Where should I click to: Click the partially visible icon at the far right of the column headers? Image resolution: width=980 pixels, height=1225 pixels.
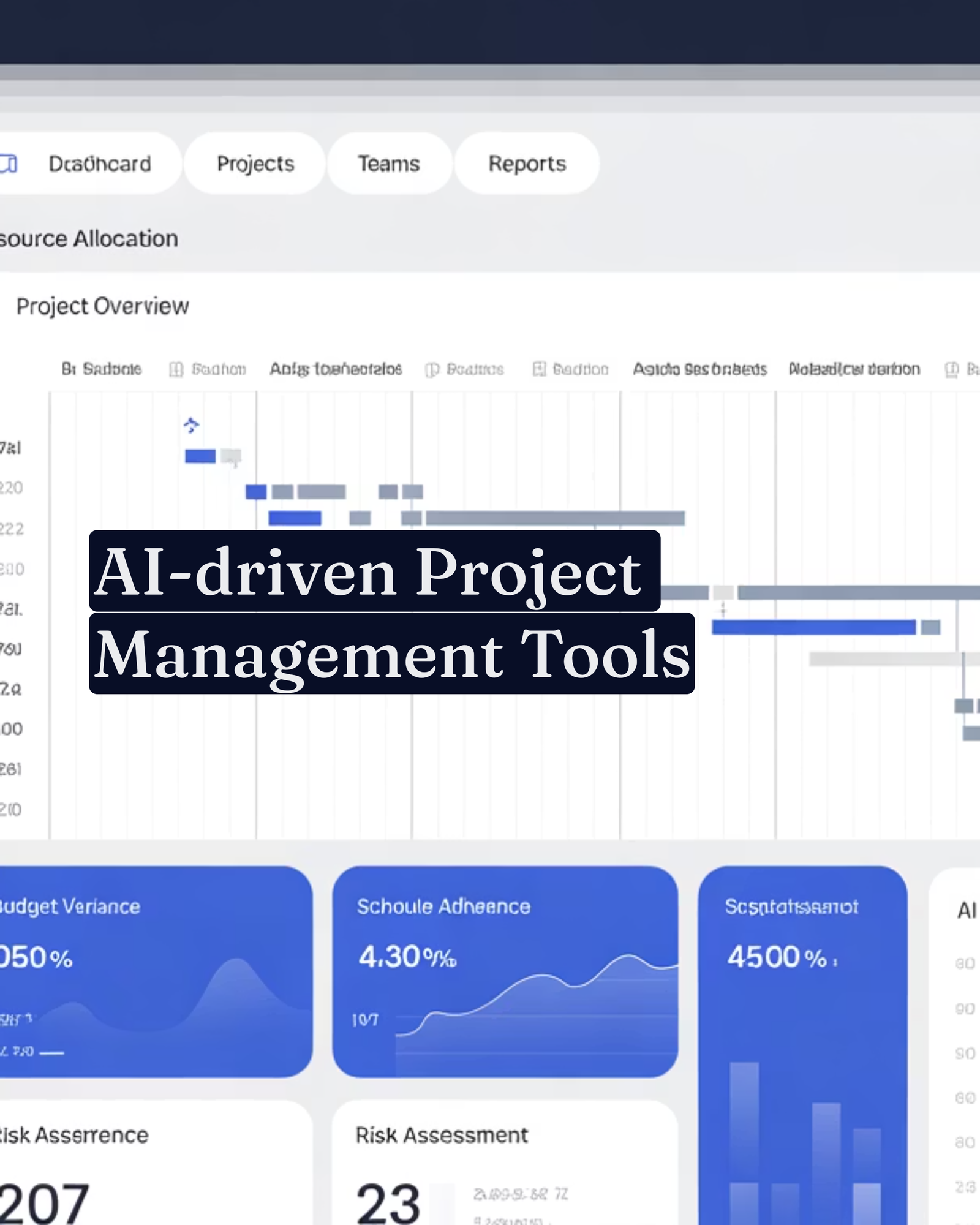[x=952, y=369]
